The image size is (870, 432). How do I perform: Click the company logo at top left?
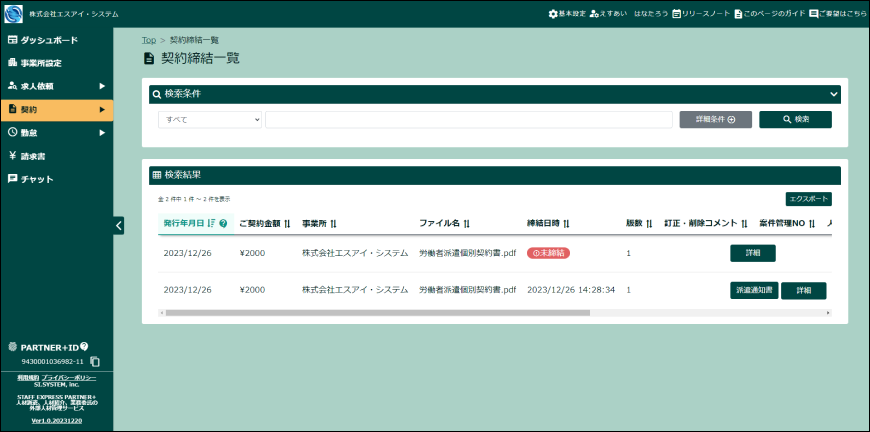click(13, 14)
